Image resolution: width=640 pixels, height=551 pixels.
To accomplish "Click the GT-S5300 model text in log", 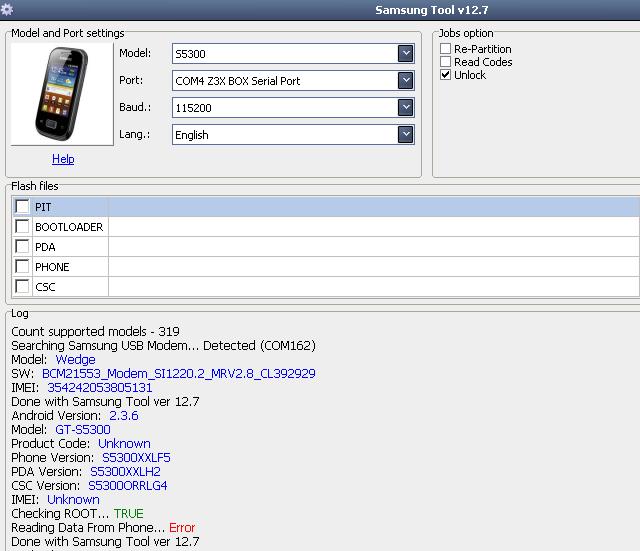I will tap(83, 429).
